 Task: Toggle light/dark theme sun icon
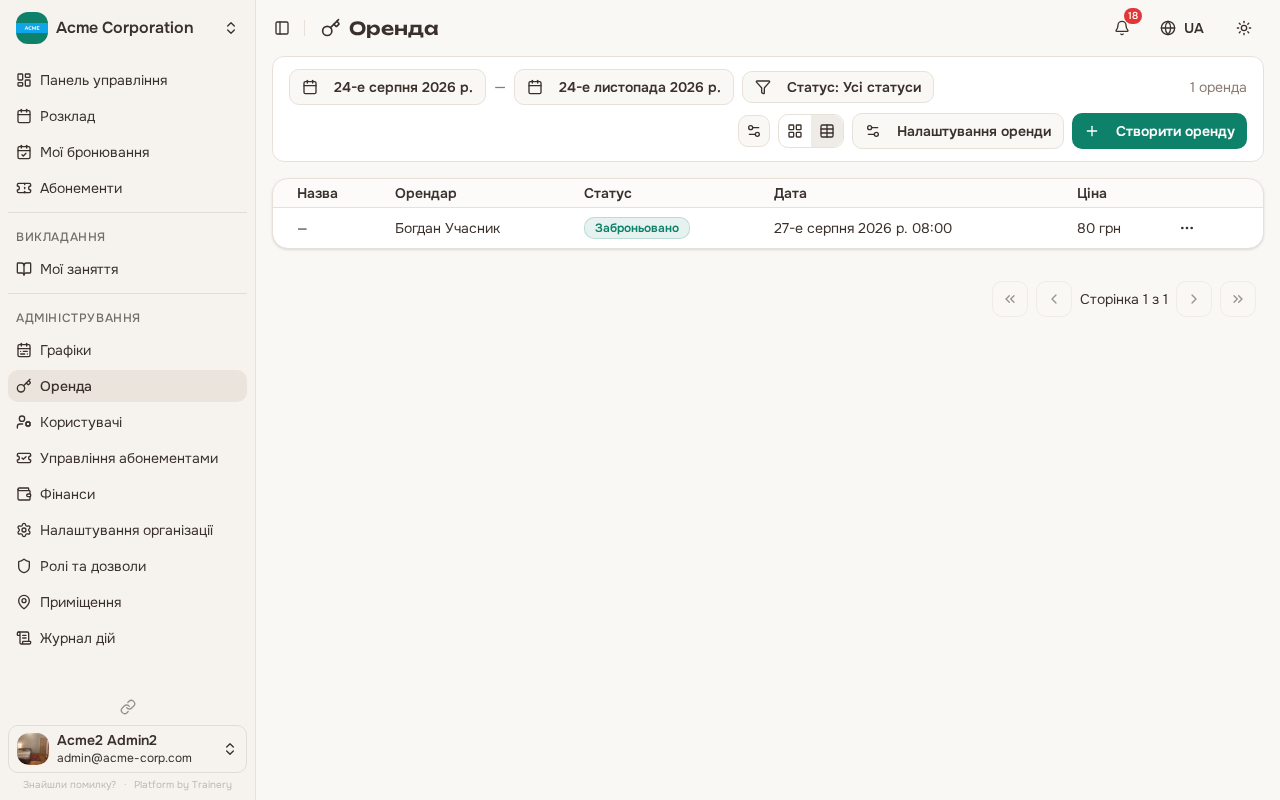[x=1244, y=28]
